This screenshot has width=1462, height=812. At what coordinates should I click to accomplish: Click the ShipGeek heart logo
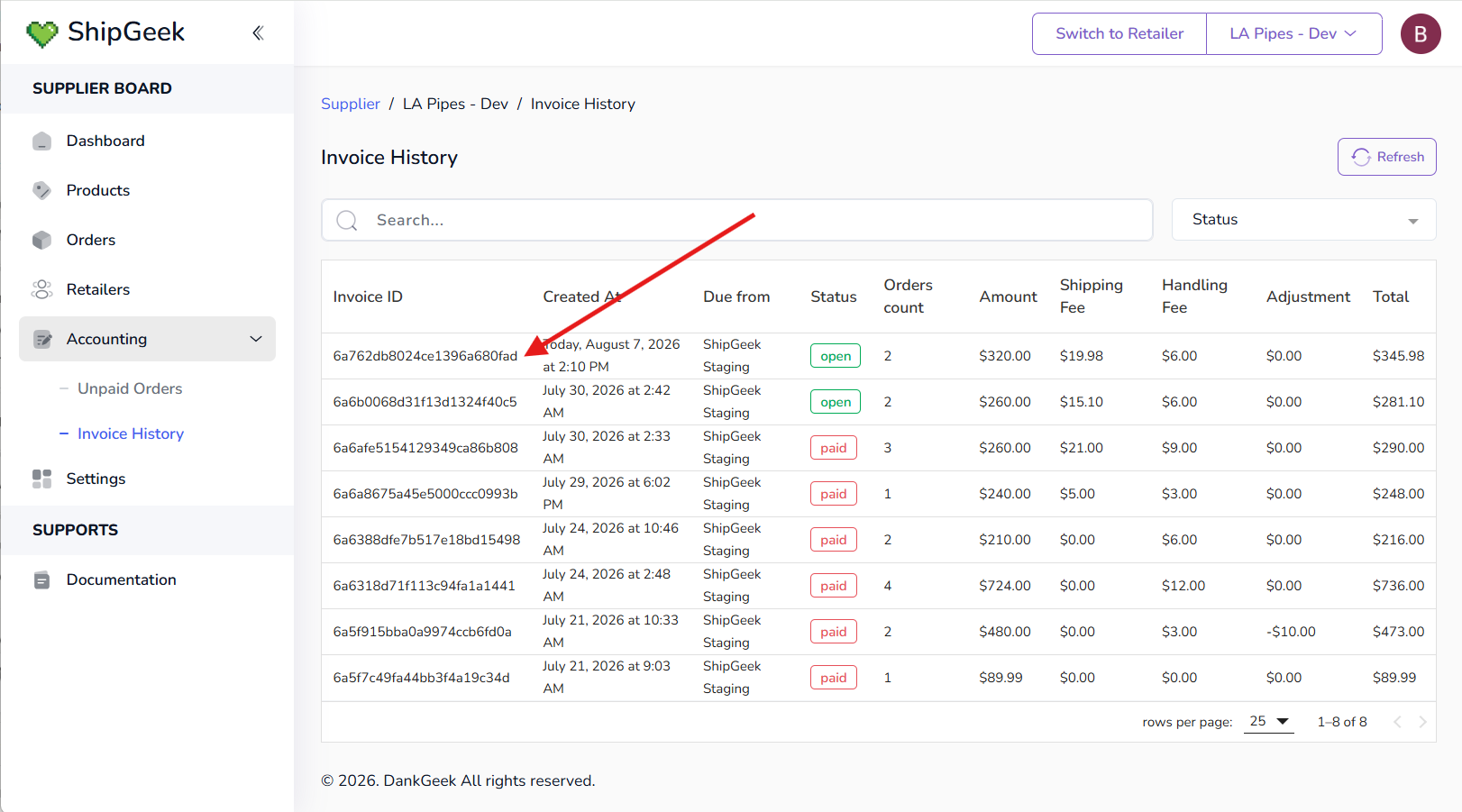click(41, 33)
